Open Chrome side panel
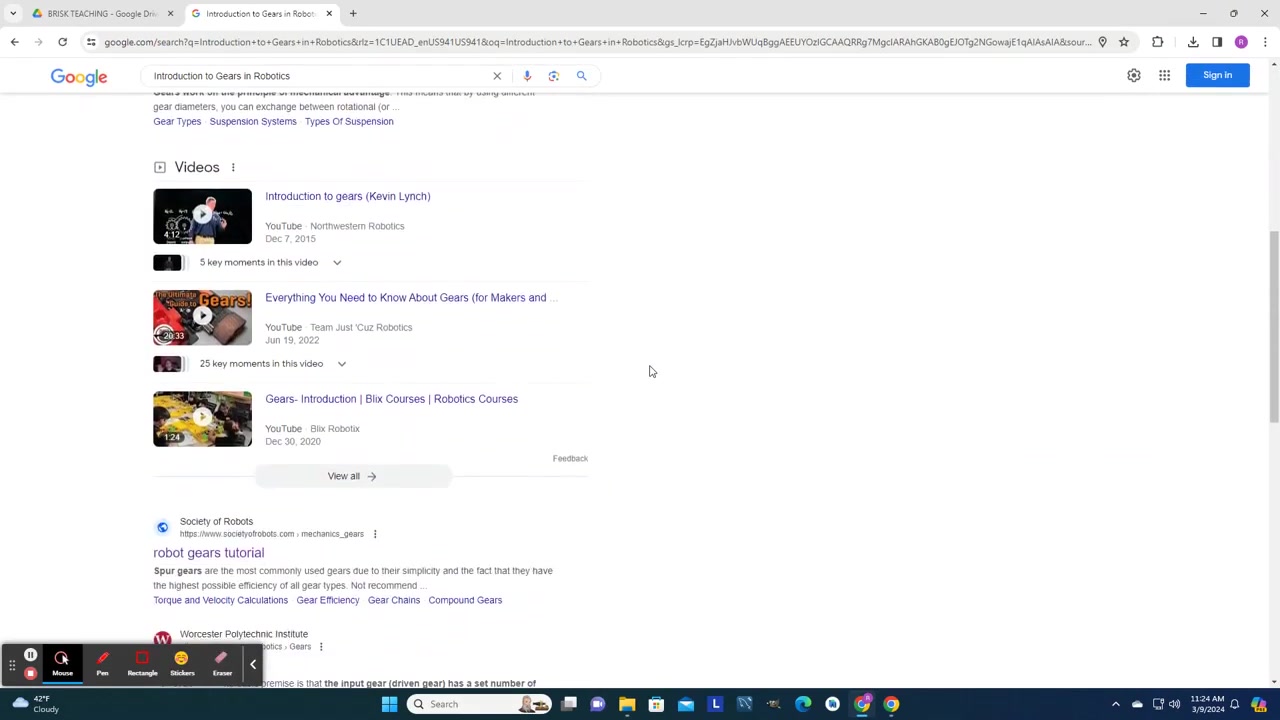1280x720 pixels. click(1217, 42)
